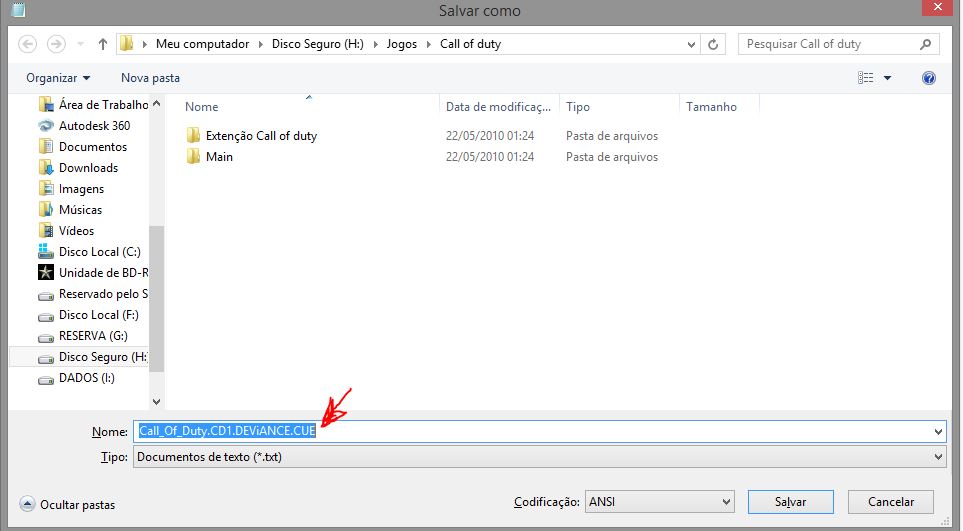Open the recent locations dropdown arrow

pos(80,44)
